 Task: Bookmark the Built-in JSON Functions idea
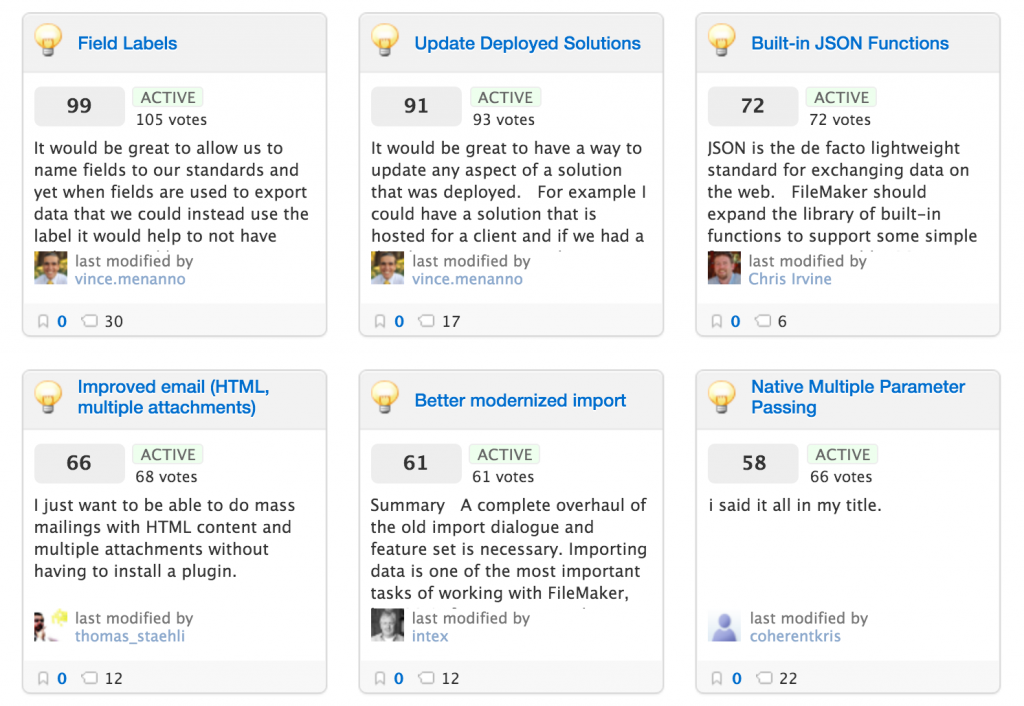pos(715,321)
